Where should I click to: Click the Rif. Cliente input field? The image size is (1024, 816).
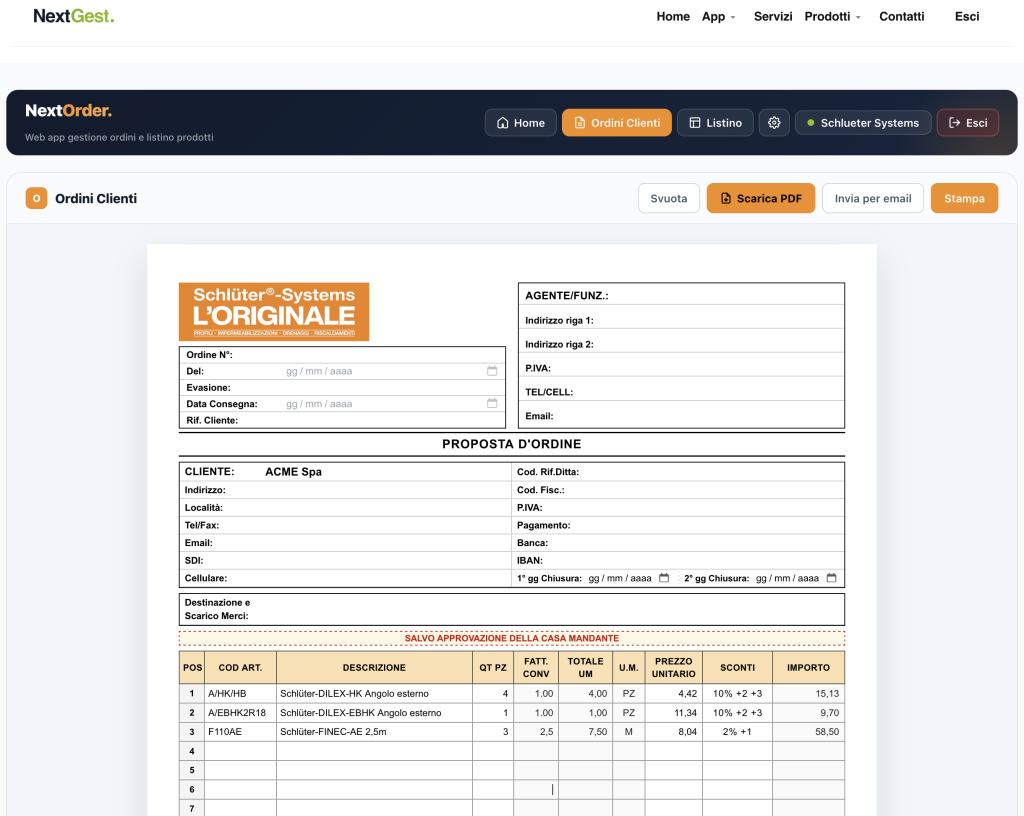[392, 420]
